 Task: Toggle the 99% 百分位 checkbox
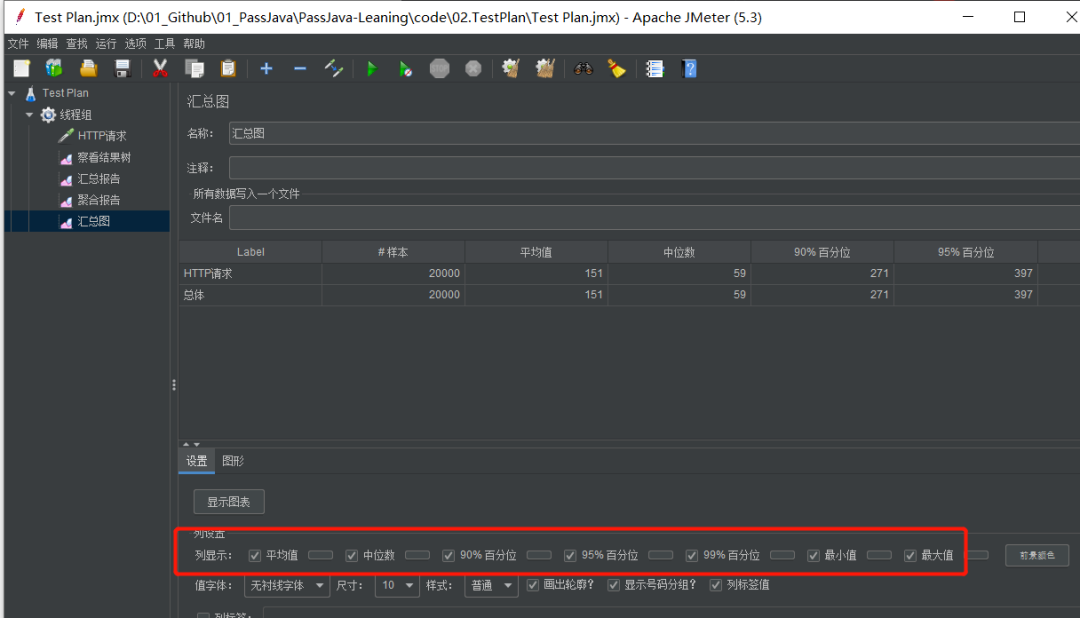tap(692, 555)
